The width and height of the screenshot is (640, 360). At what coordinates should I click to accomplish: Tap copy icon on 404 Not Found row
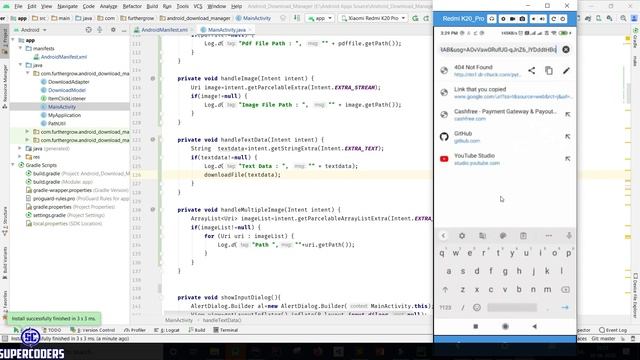pos(549,71)
